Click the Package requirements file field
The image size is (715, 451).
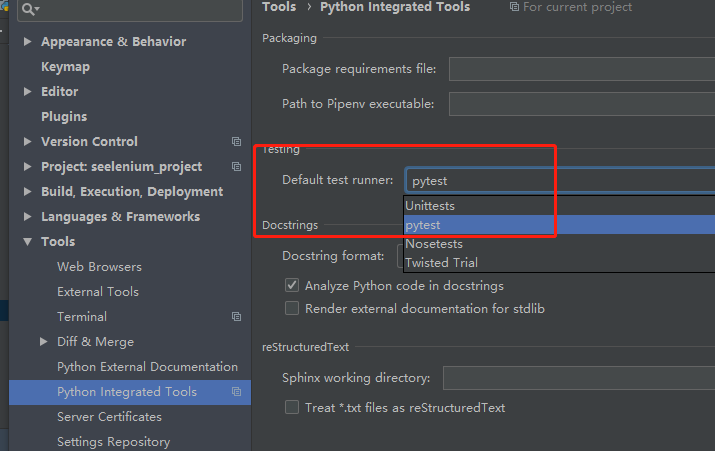click(581, 69)
